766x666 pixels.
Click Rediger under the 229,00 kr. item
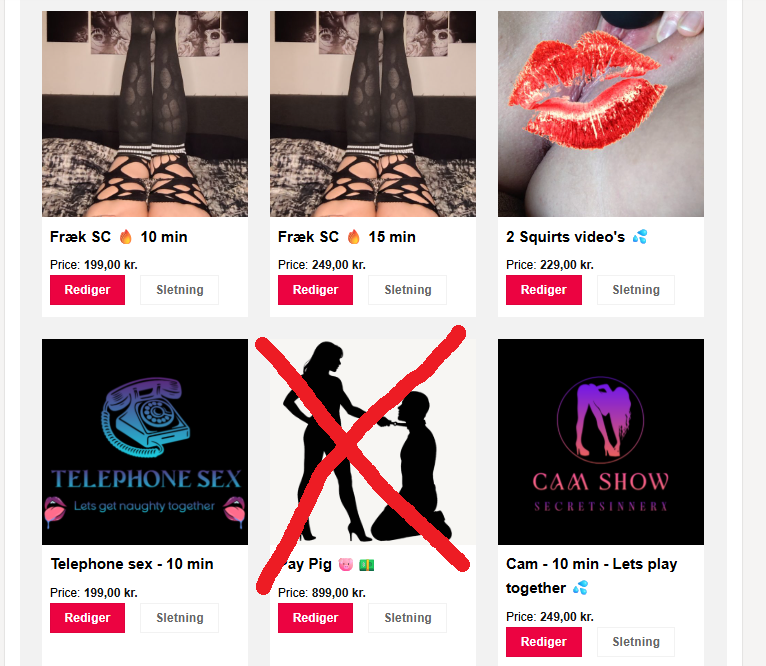544,290
